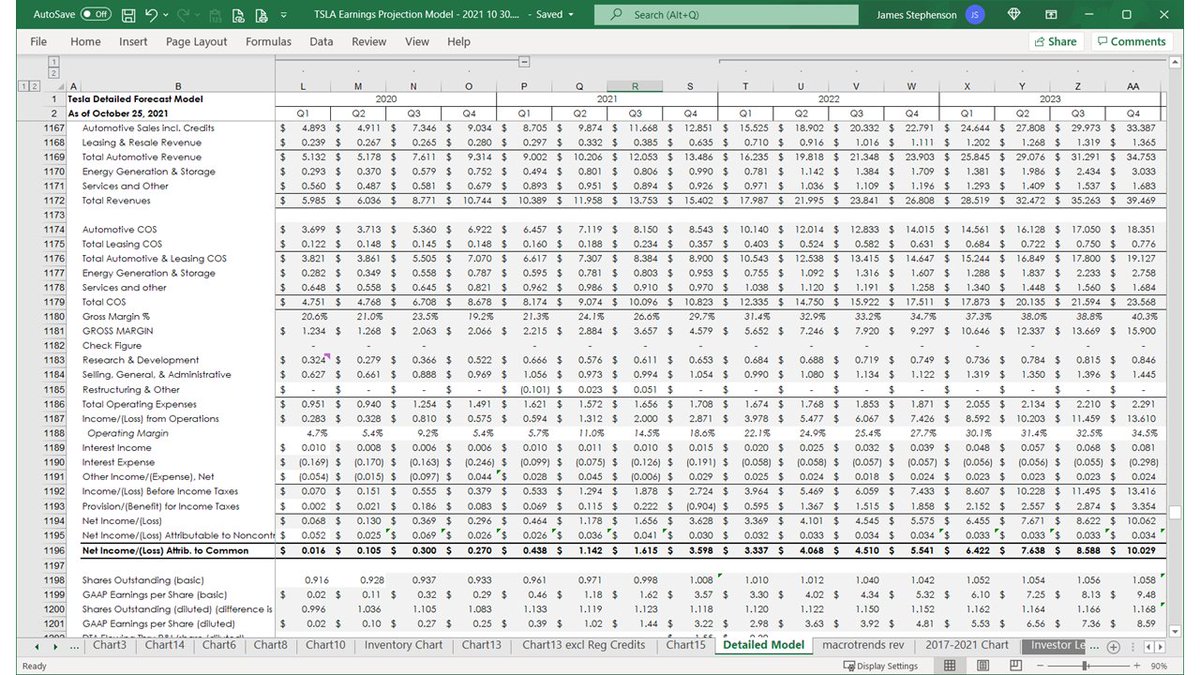Open the Comments pane button
The width and height of the screenshot is (1200, 675).
pyautogui.click(x=1131, y=42)
